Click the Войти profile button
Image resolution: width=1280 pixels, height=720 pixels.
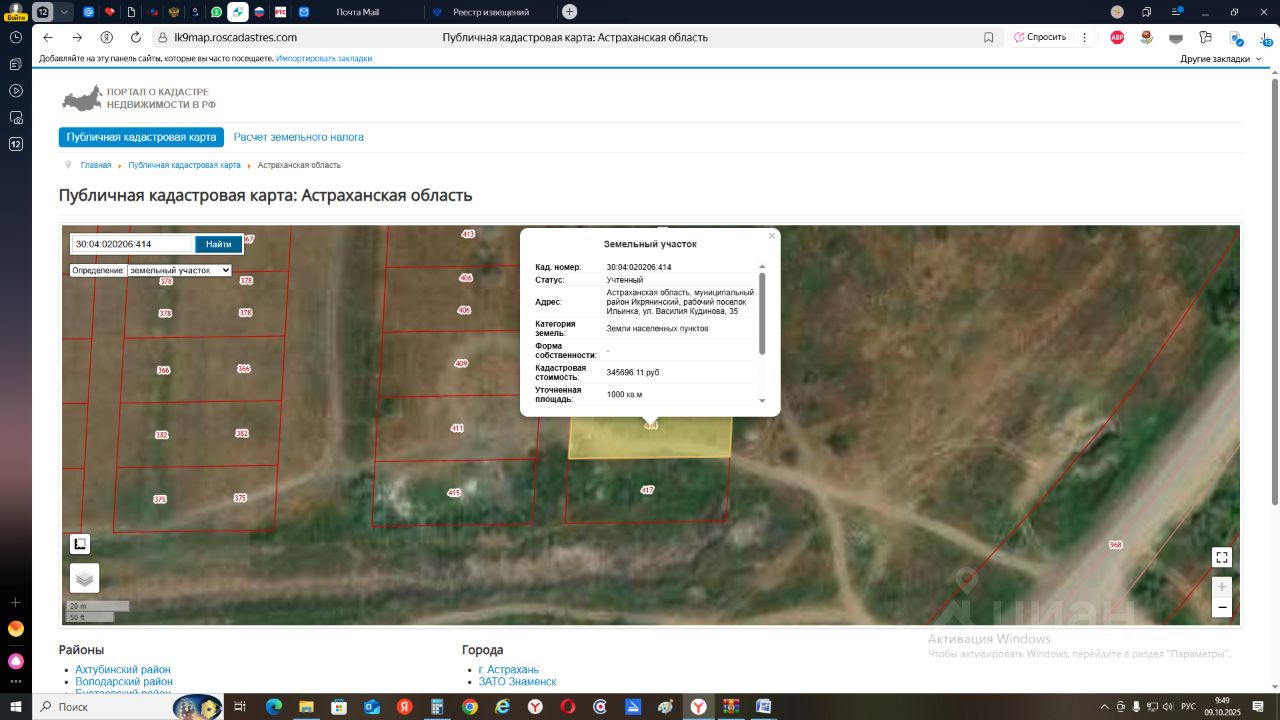[15, 12]
